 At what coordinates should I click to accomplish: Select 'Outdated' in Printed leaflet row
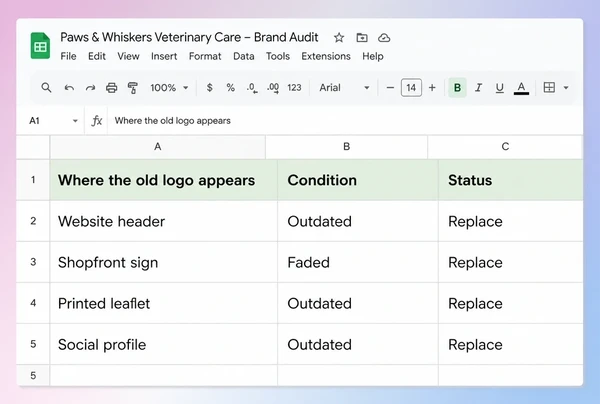pyautogui.click(x=358, y=303)
